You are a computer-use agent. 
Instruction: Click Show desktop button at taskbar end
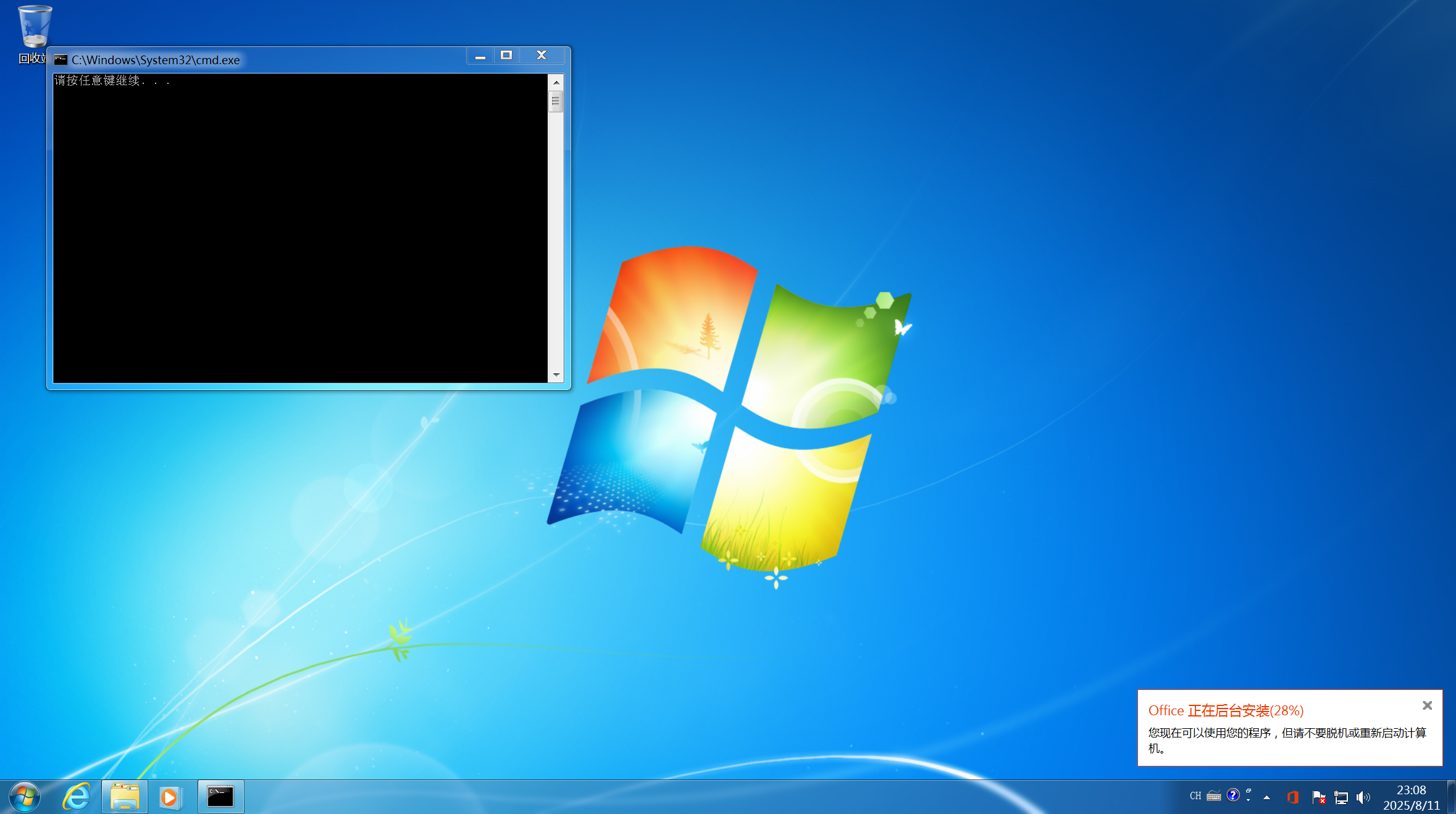[1451, 797]
